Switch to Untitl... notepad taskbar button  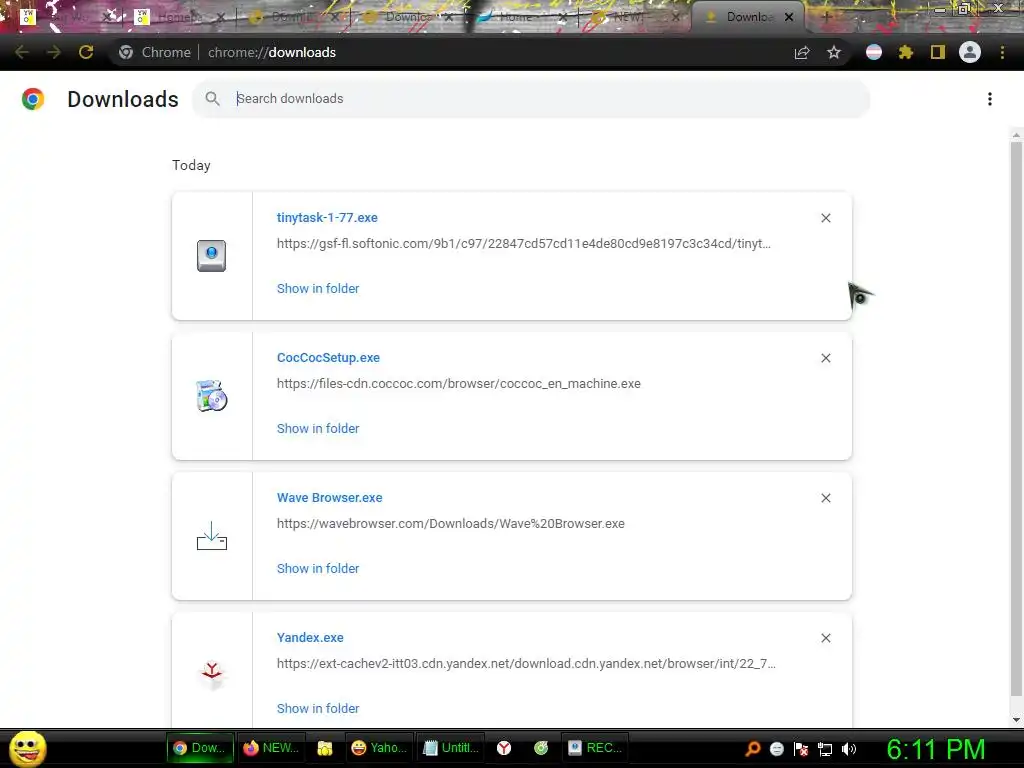pyautogui.click(x=451, y=748)
